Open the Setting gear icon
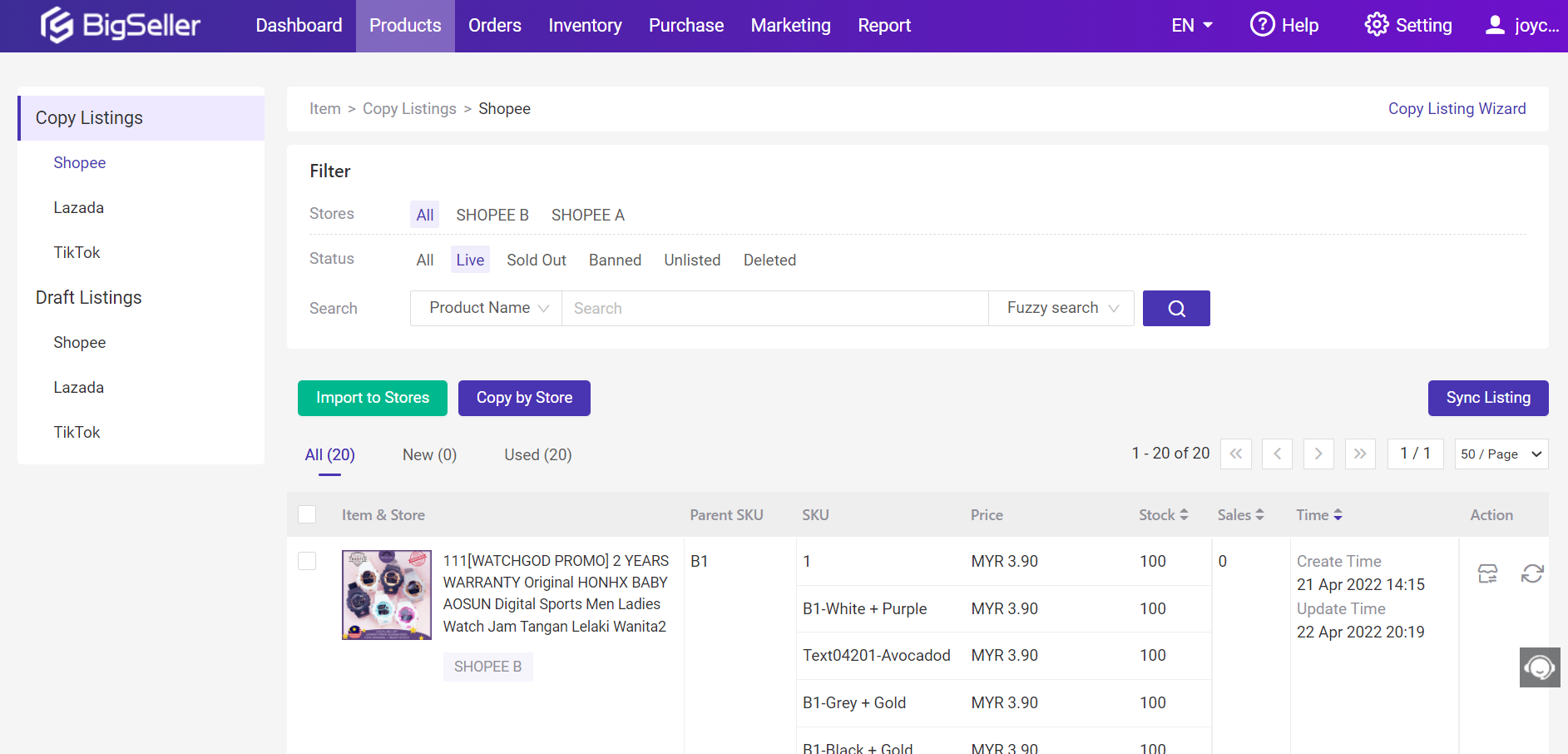 (1376, 25)
